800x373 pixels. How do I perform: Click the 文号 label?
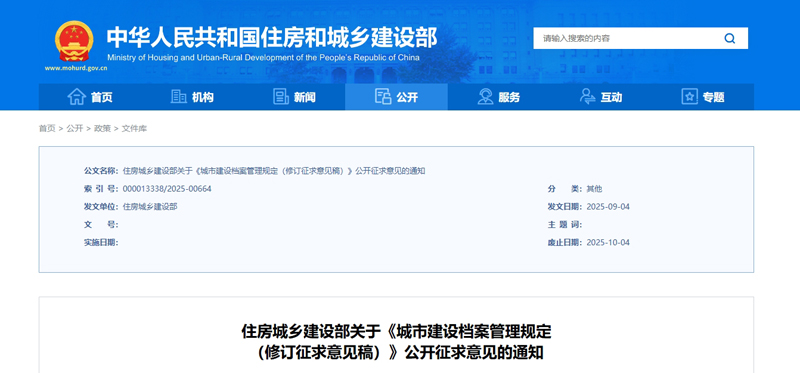[x=101, y=225]
